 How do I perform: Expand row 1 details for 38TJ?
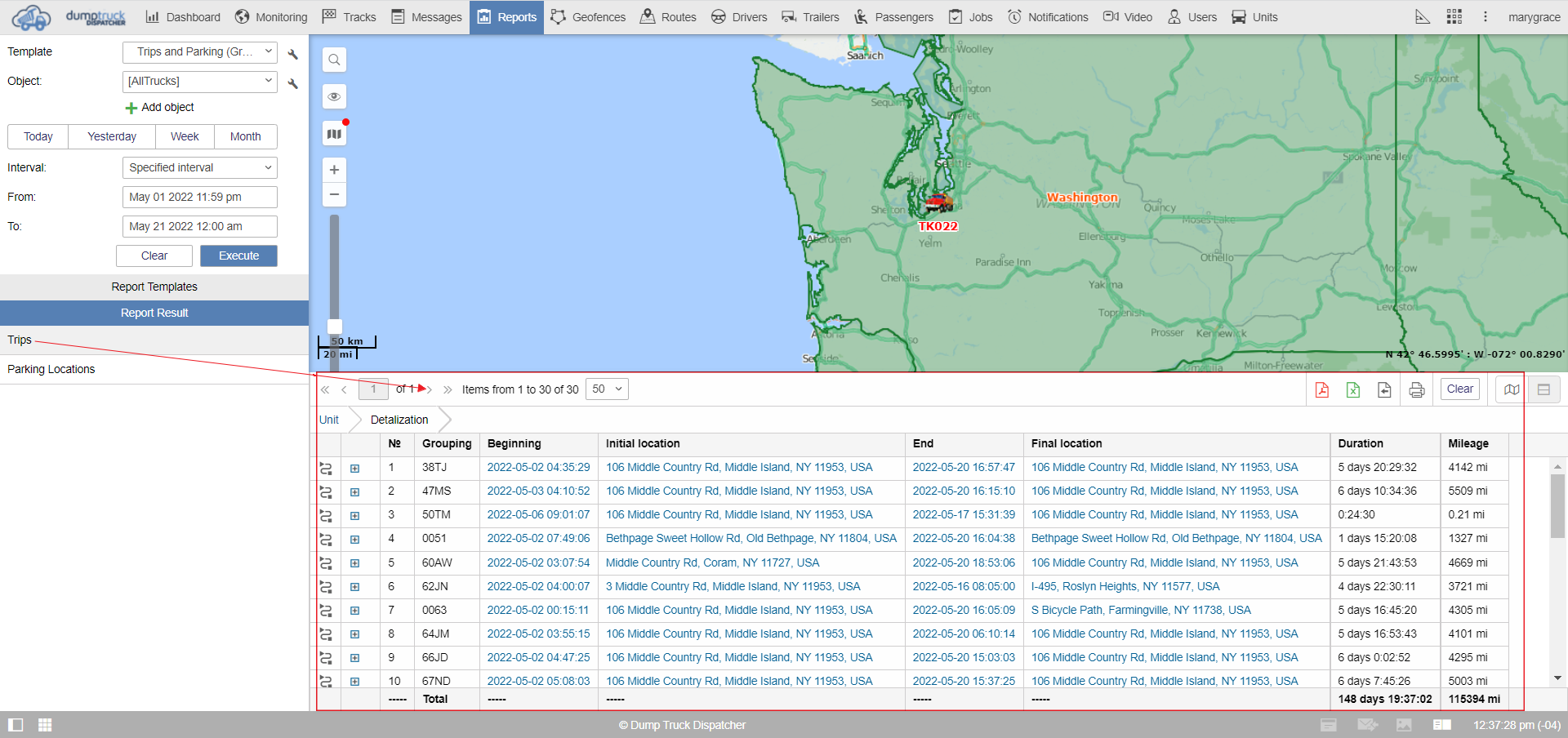(354, 469)
